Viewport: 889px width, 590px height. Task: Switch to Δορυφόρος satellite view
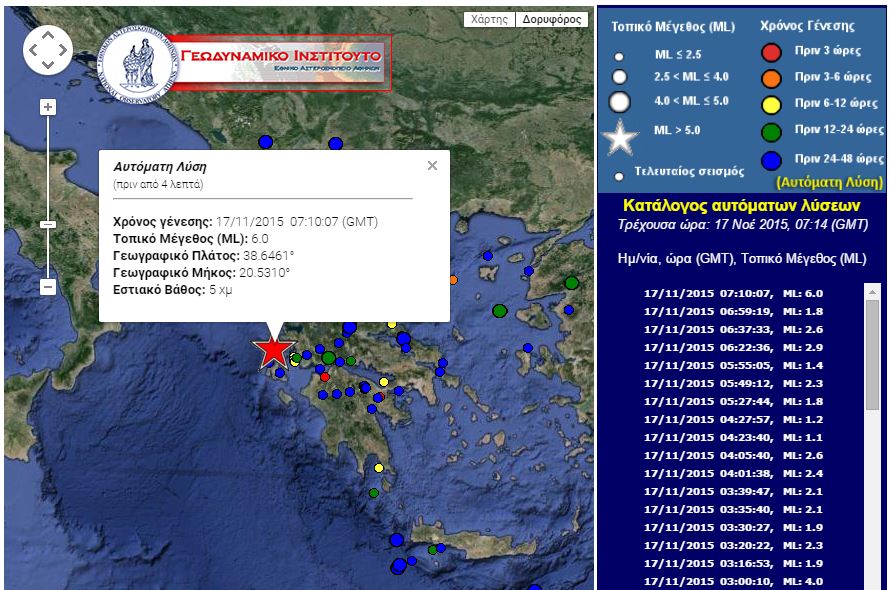552,19
